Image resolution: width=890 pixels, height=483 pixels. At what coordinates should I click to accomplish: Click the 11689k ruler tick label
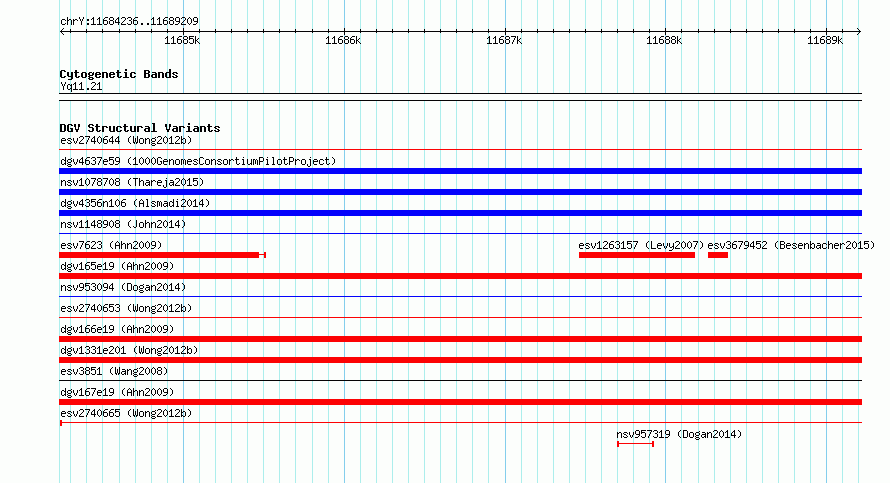pos(825,40)
